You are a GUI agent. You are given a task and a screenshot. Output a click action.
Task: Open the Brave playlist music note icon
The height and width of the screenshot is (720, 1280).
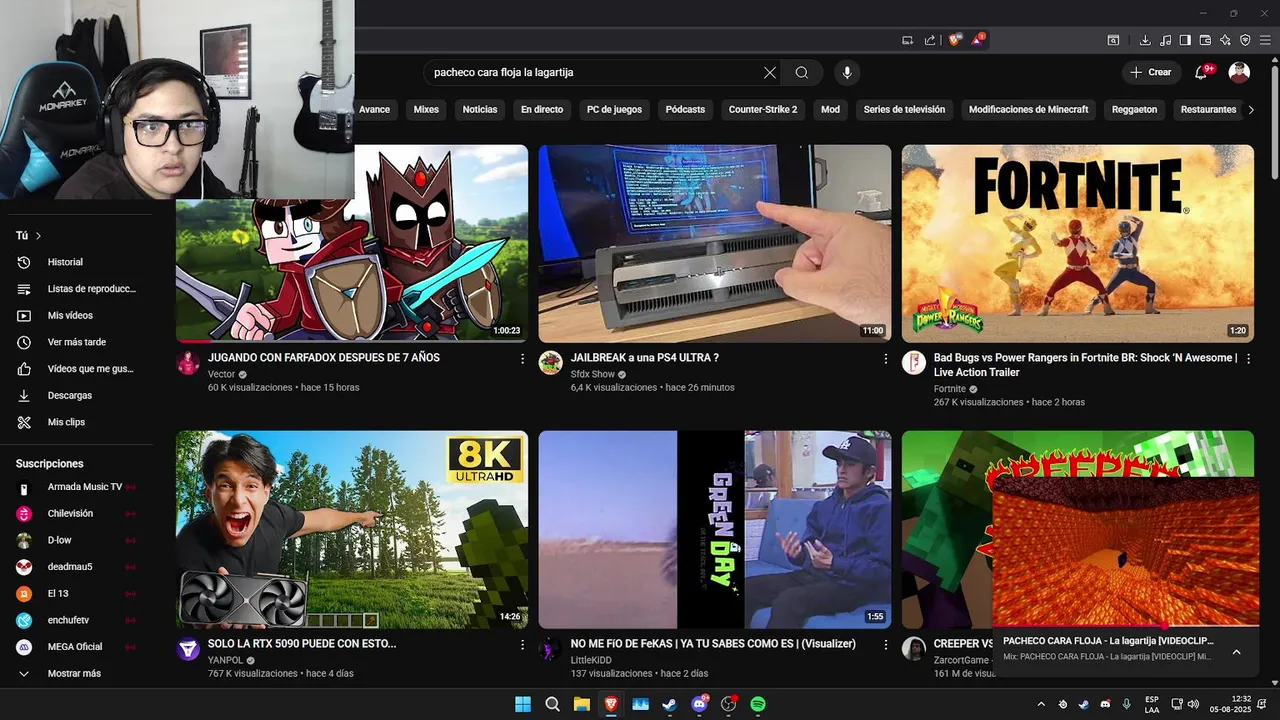(x=1165, y=40)
